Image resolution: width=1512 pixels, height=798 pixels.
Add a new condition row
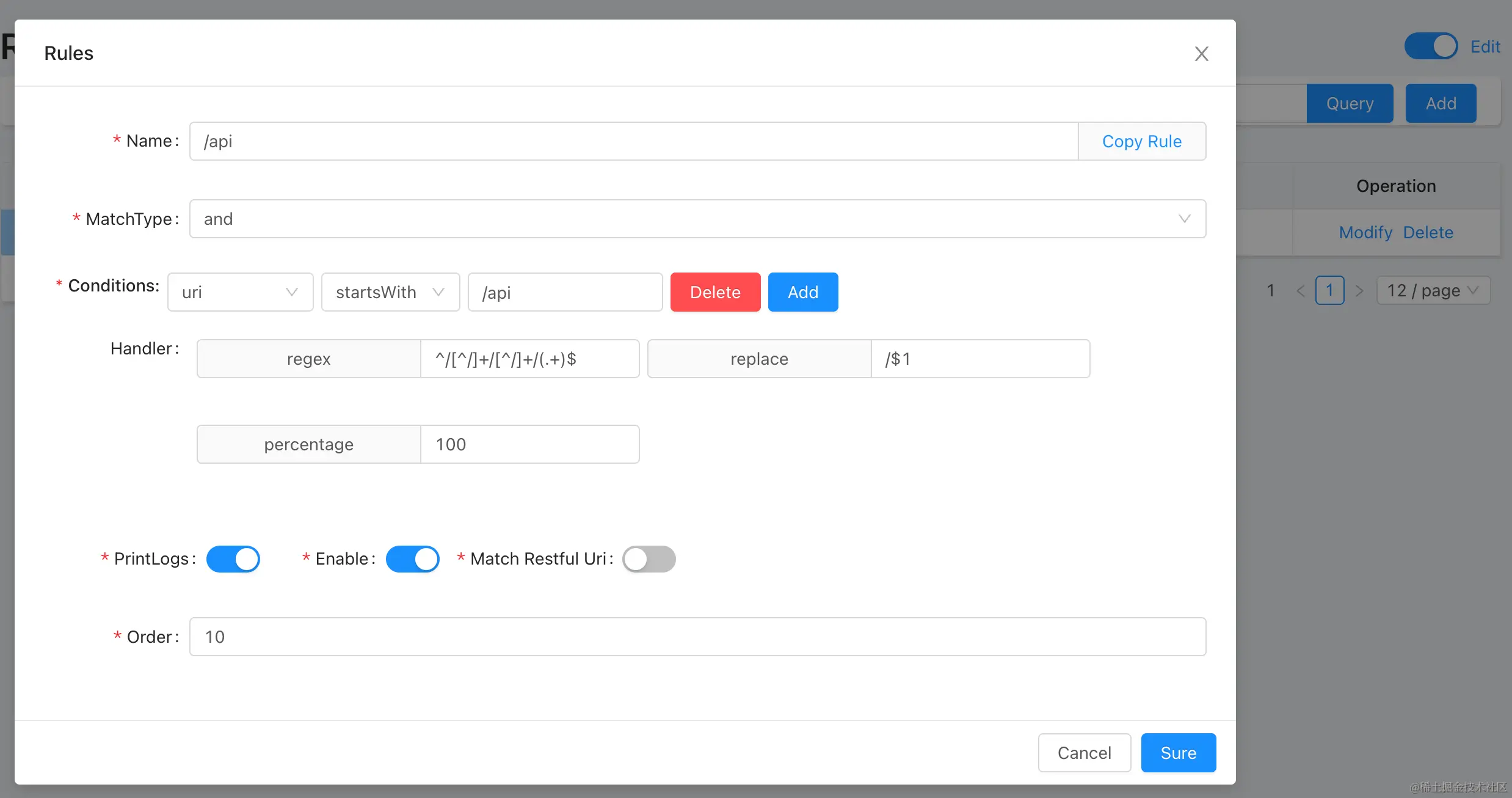point(802,292)
